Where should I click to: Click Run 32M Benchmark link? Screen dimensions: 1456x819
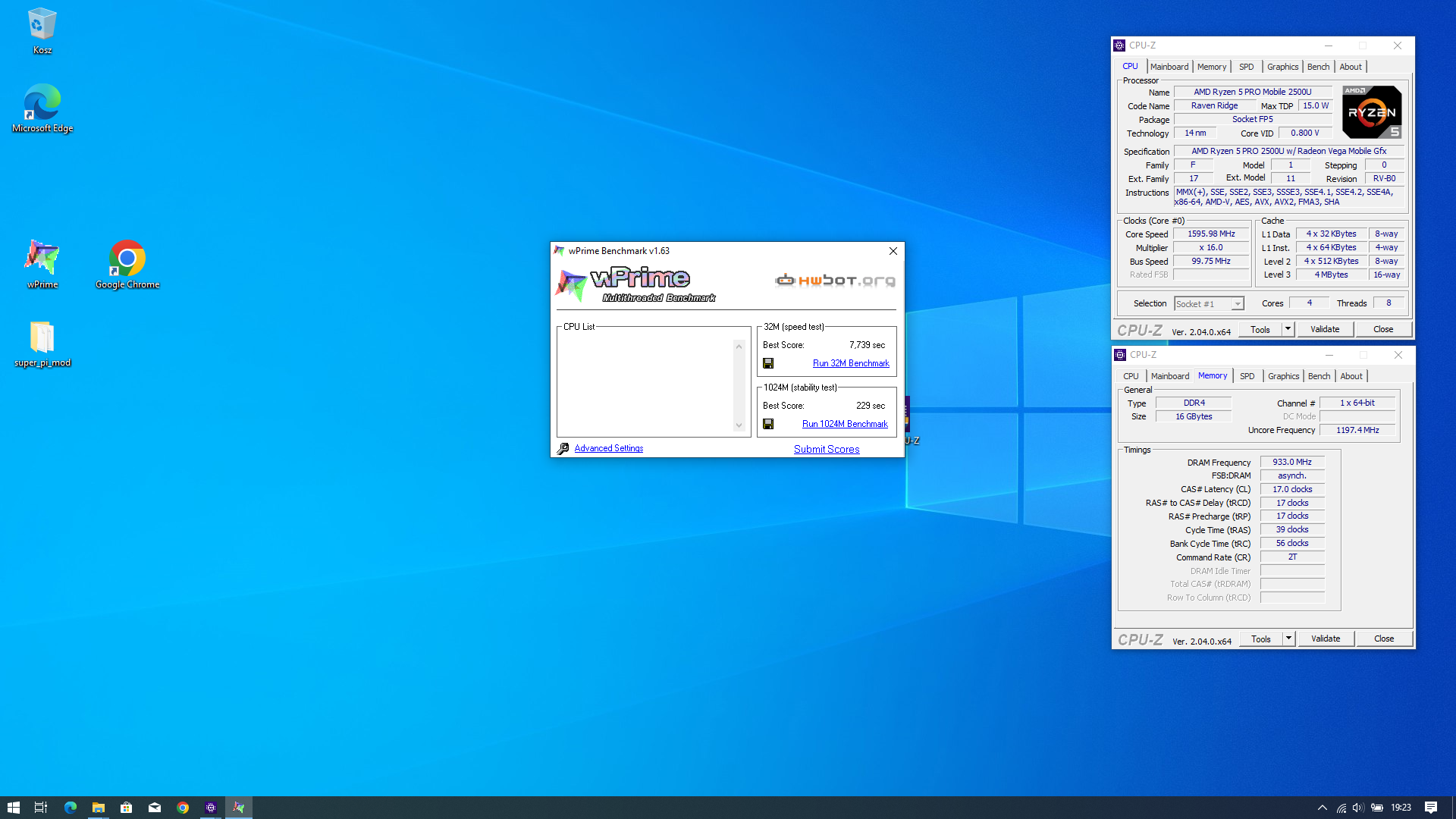coord(851,363)
